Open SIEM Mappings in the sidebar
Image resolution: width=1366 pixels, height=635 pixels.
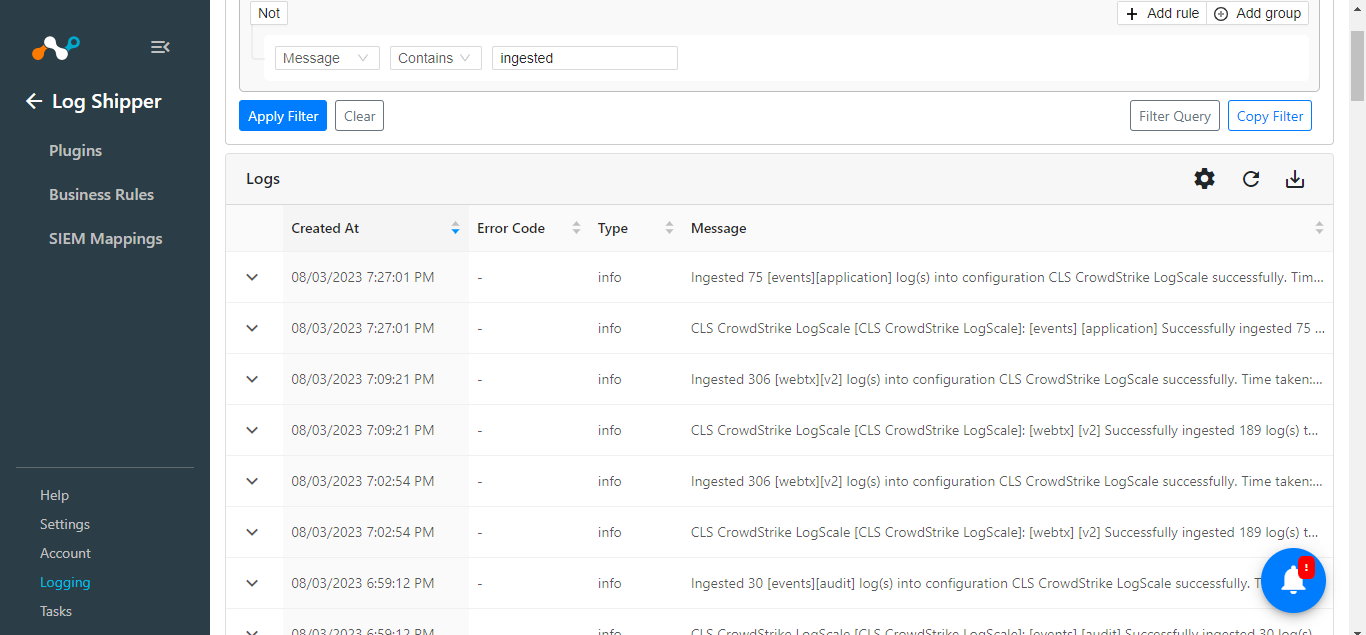pos(106,238)
